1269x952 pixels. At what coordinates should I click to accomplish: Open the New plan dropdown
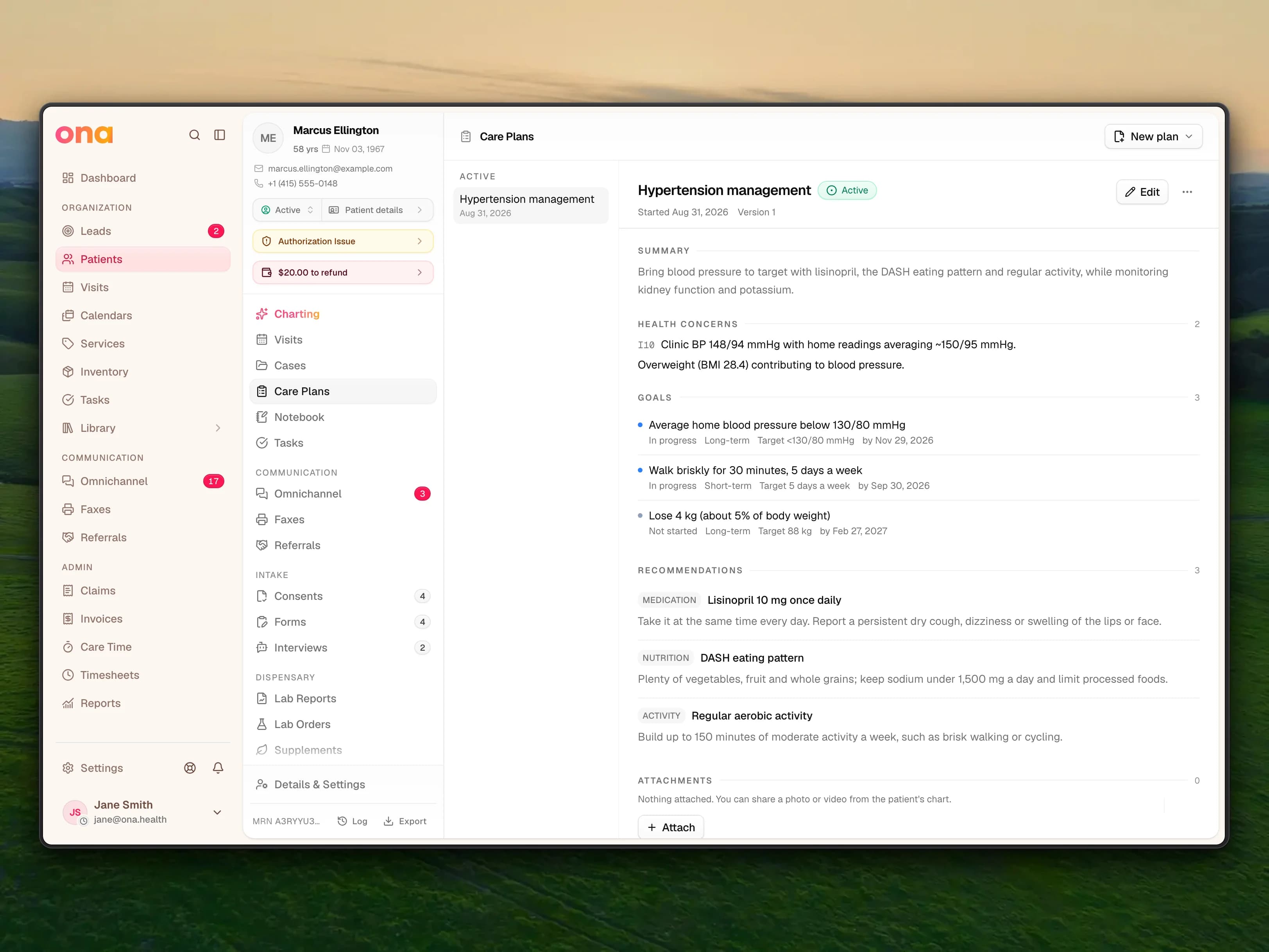(x=1153, y=136)
